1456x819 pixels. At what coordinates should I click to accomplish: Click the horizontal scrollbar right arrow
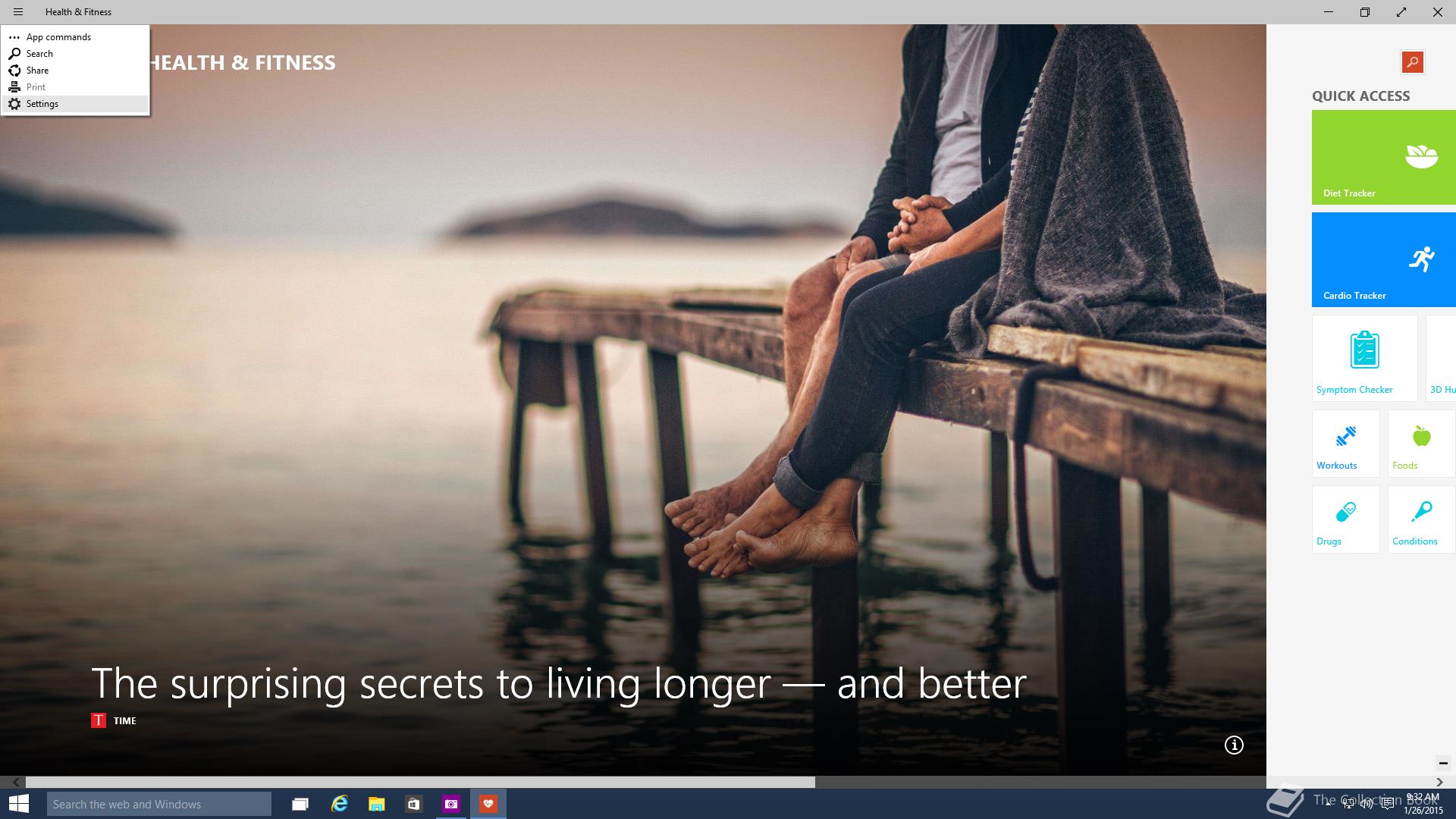pyautogui.click(x=1439, y=782)
